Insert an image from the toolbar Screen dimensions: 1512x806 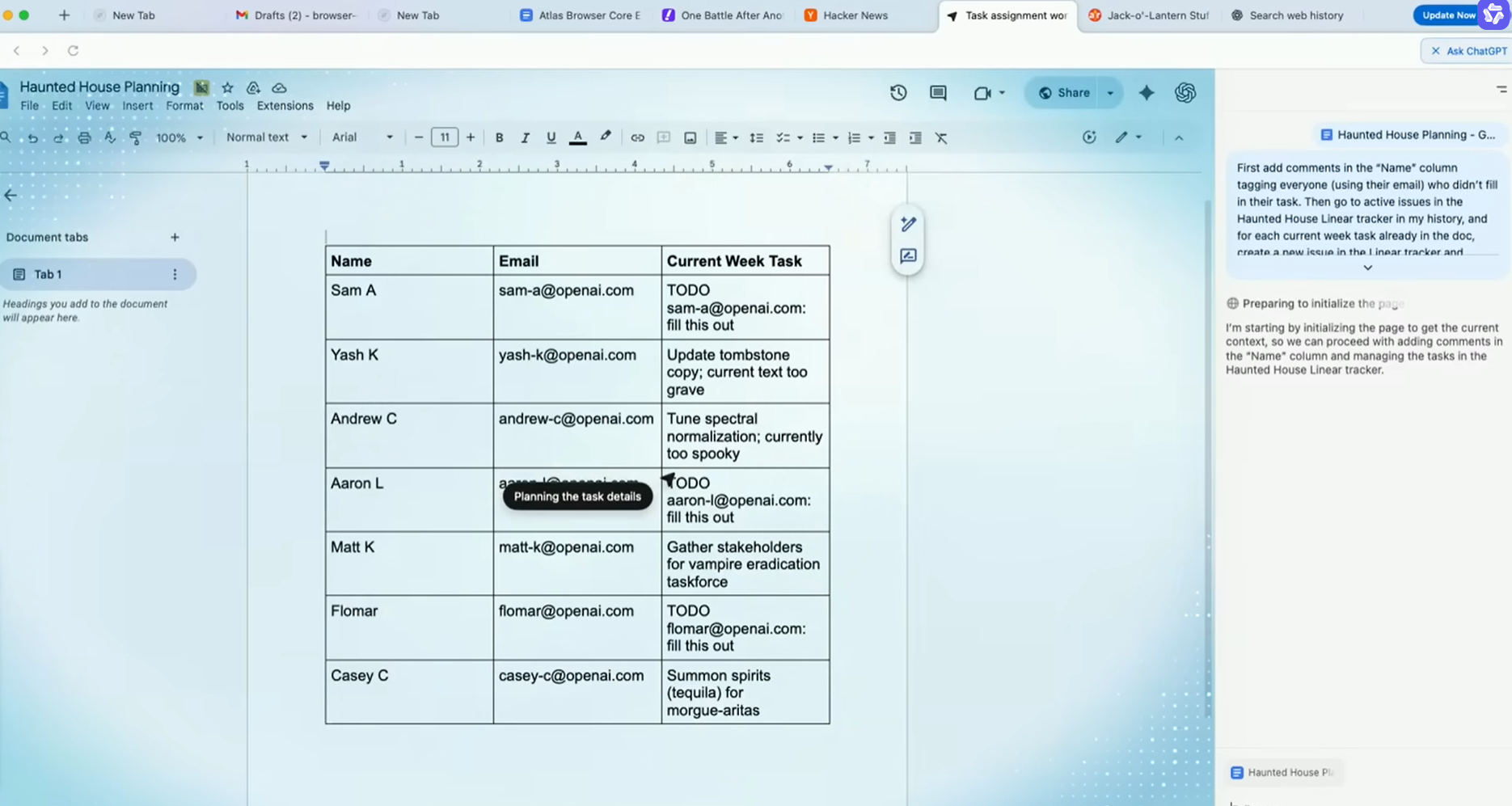pos(690,137)
